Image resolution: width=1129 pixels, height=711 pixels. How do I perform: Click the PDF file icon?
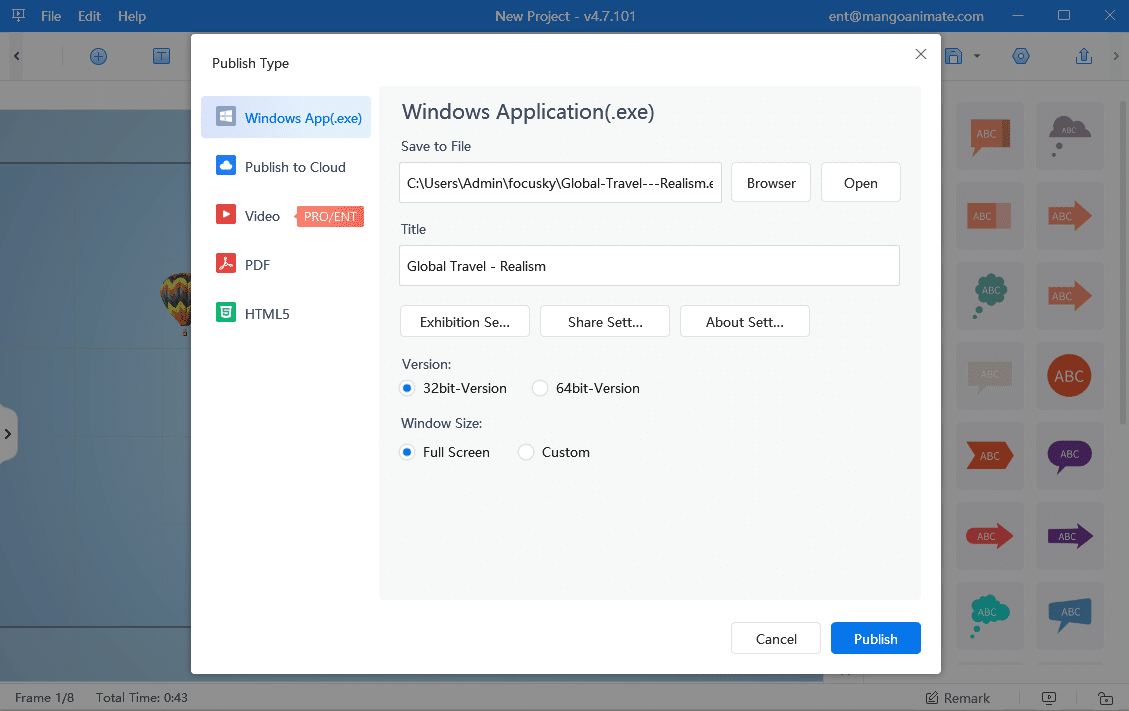click(x=226, y=264)
